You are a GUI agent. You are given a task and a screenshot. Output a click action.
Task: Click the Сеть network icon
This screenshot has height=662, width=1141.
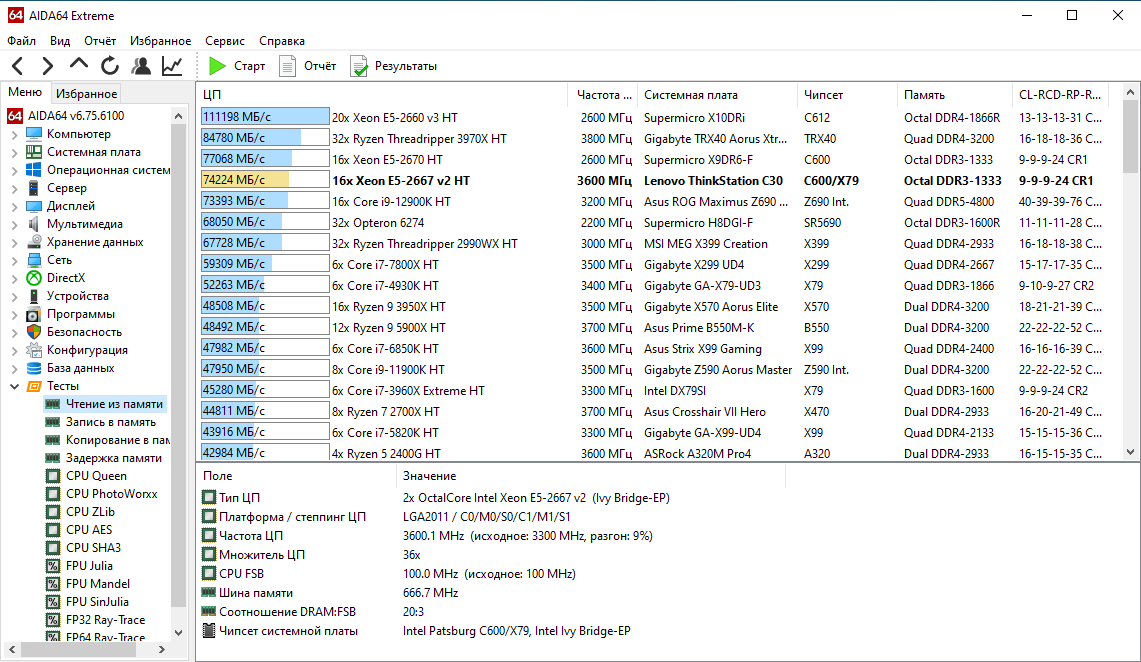point(34,260)
